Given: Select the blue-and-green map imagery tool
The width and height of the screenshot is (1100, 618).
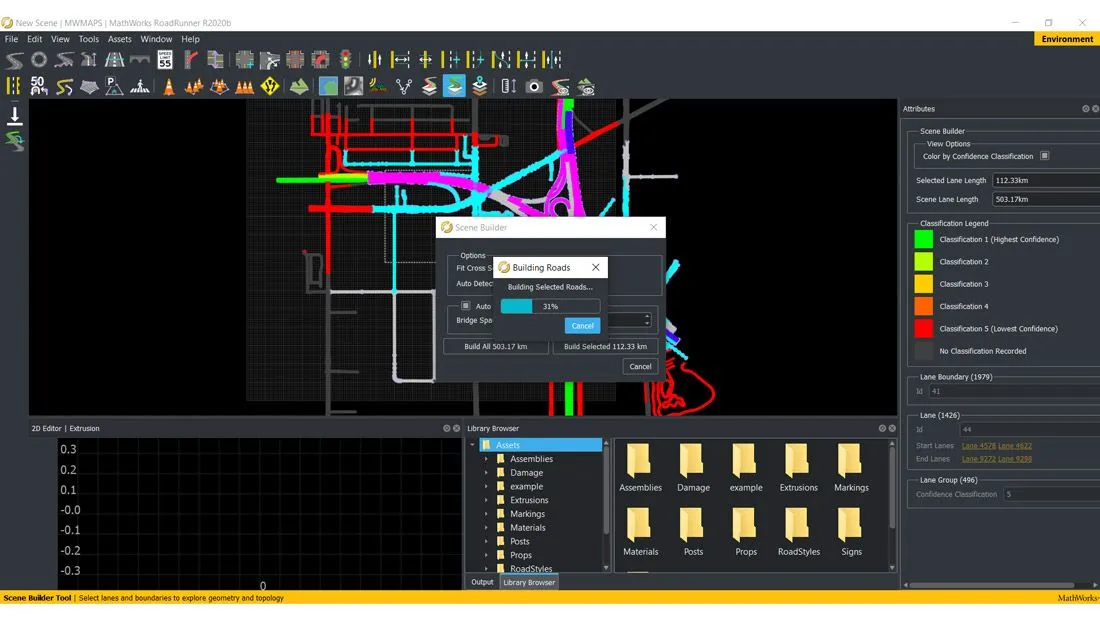Looking at the screenshot, I should (x=328, y=86).
